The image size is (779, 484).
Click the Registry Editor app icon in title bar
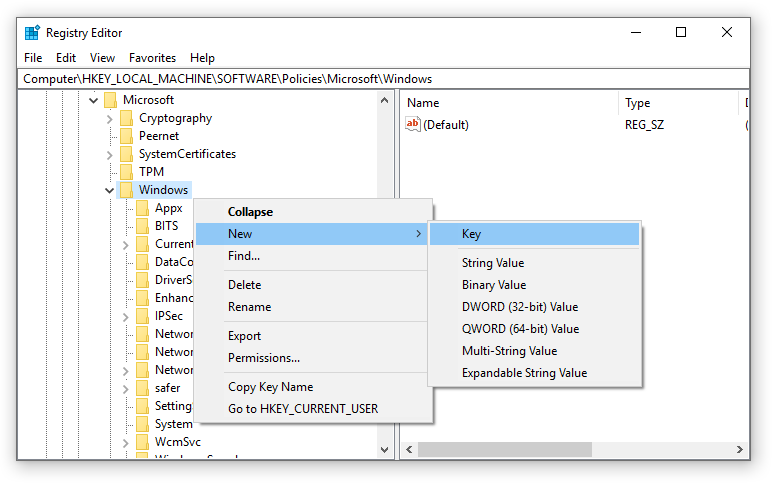(x=32, y=33)
